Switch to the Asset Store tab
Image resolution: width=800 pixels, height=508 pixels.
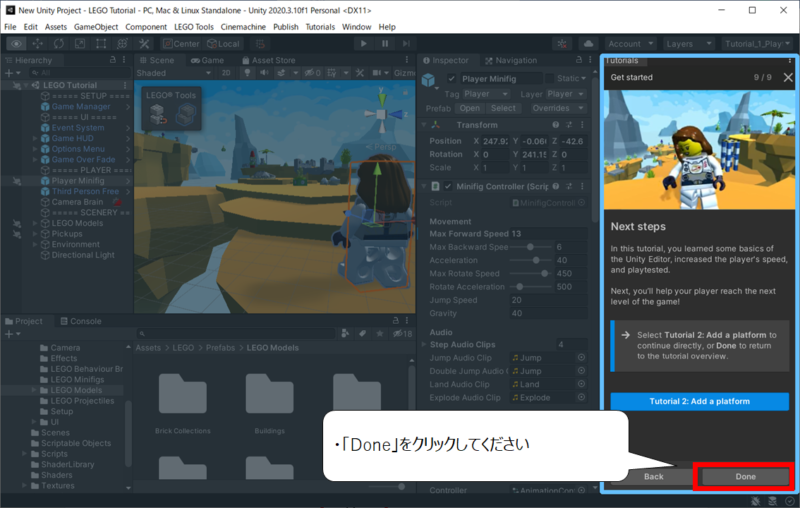(x=269, y=60)
